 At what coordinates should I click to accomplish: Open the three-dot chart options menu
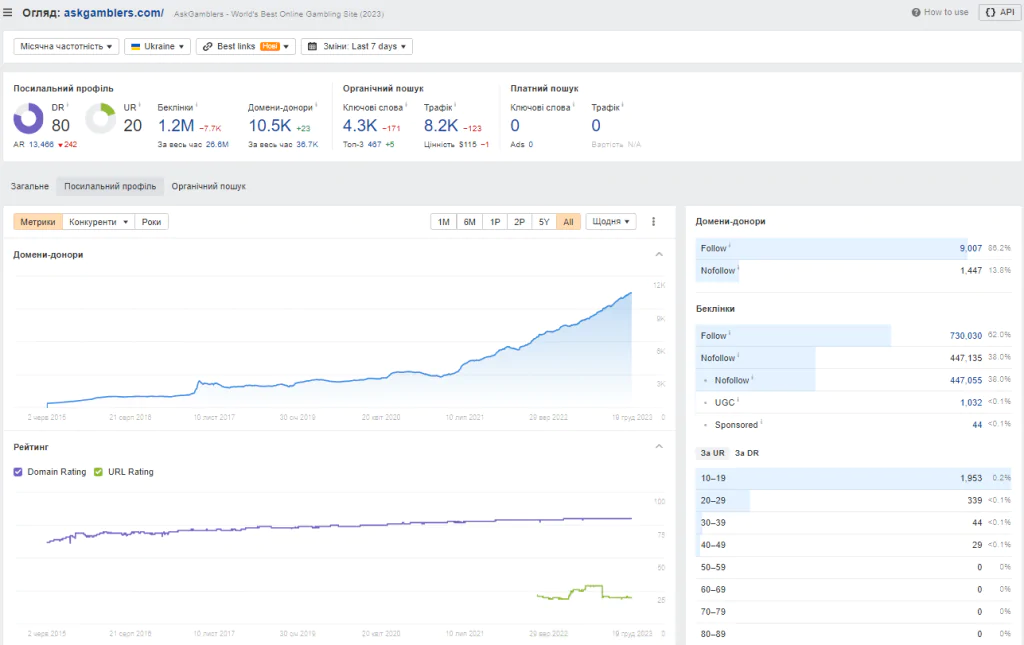click(x=653, y=222)
